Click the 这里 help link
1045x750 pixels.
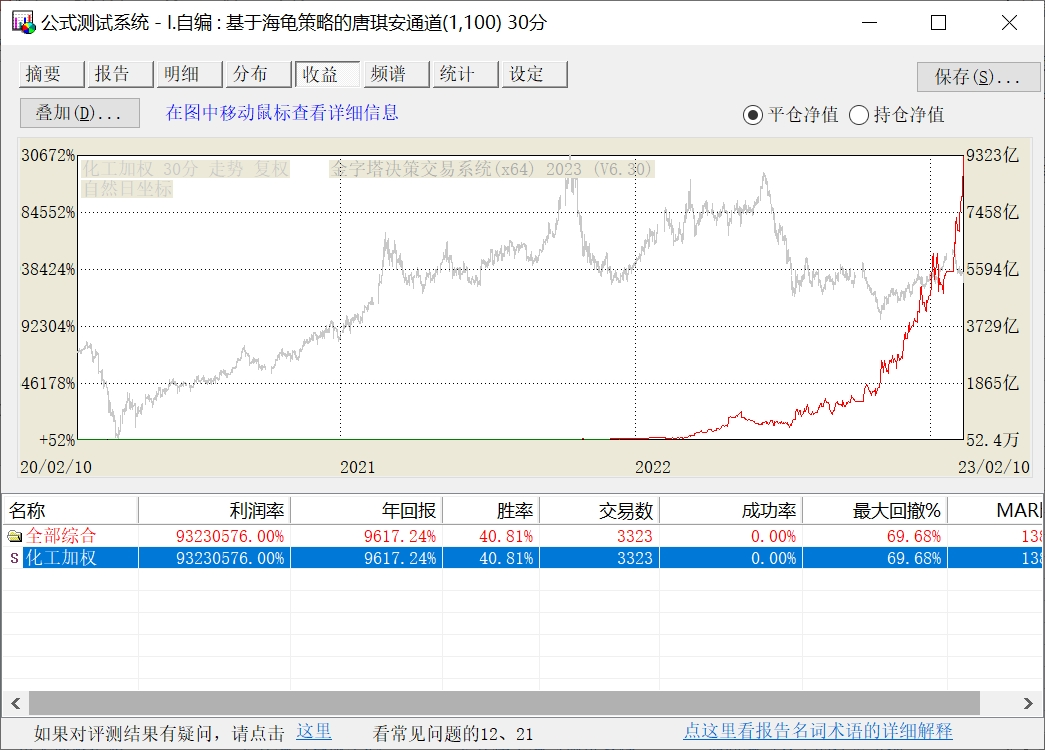pyautogui.click(x=313, y=732)
